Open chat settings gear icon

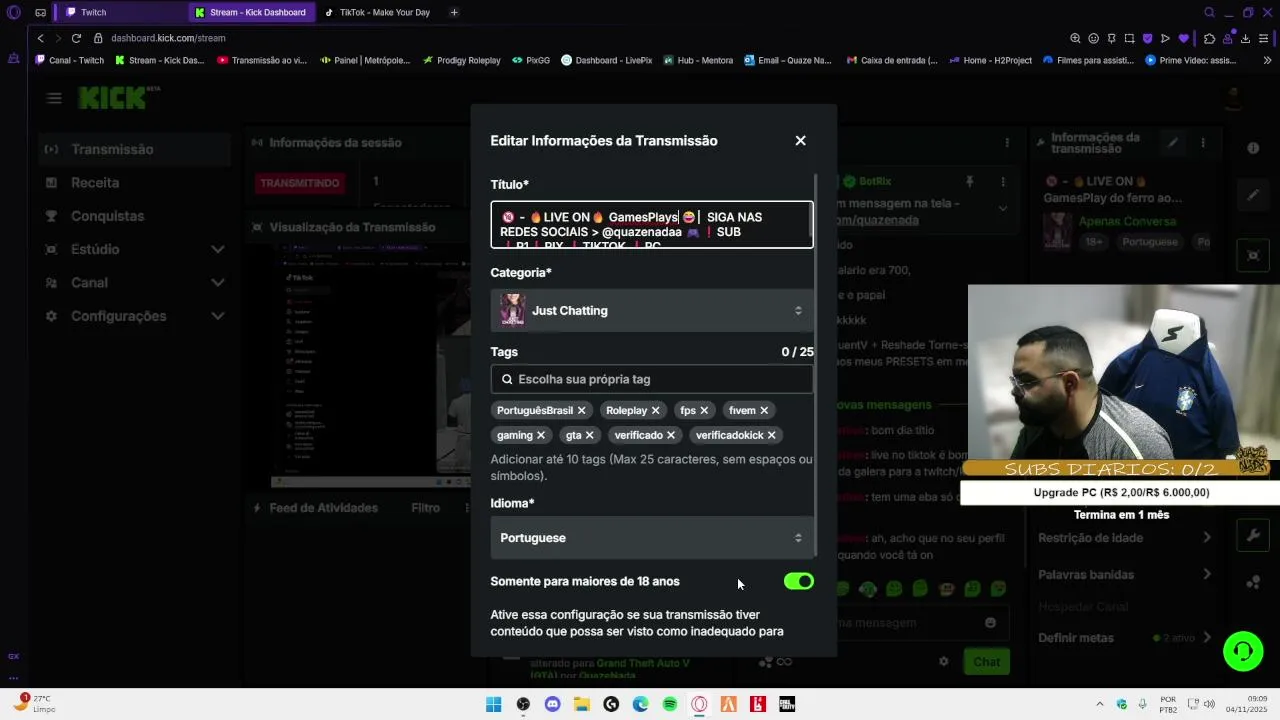tap(943, 662)
